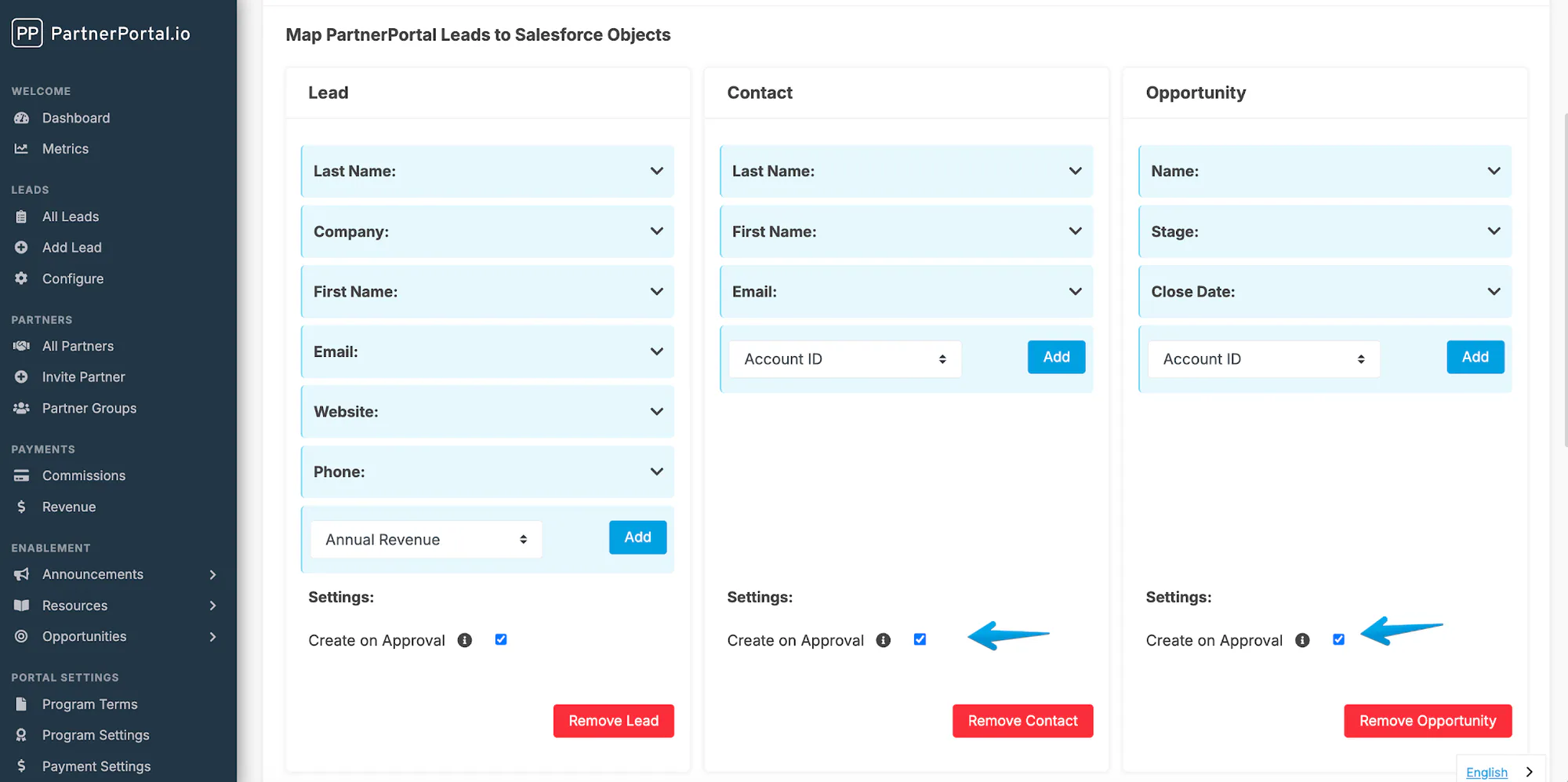Open Partner Groups page
The width and height of the screenshot is (1568, 782).
89,408
